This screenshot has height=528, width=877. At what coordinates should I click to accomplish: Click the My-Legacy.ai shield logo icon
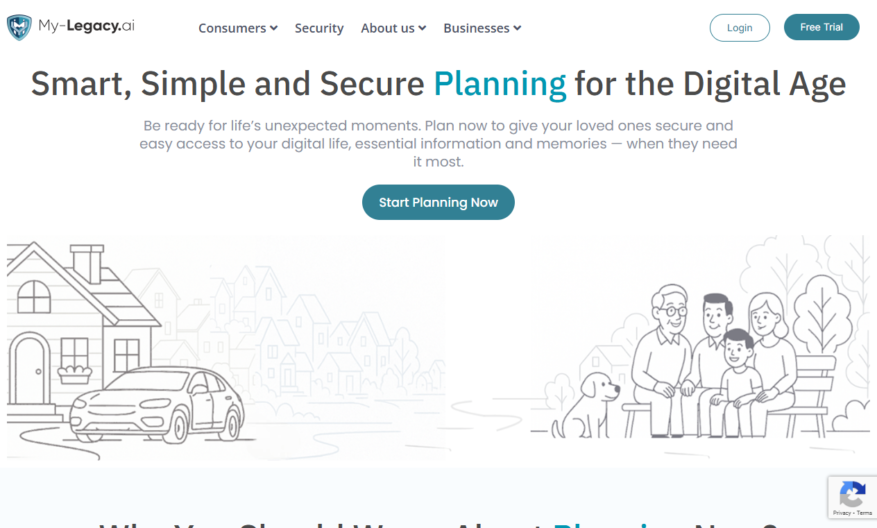19,27
